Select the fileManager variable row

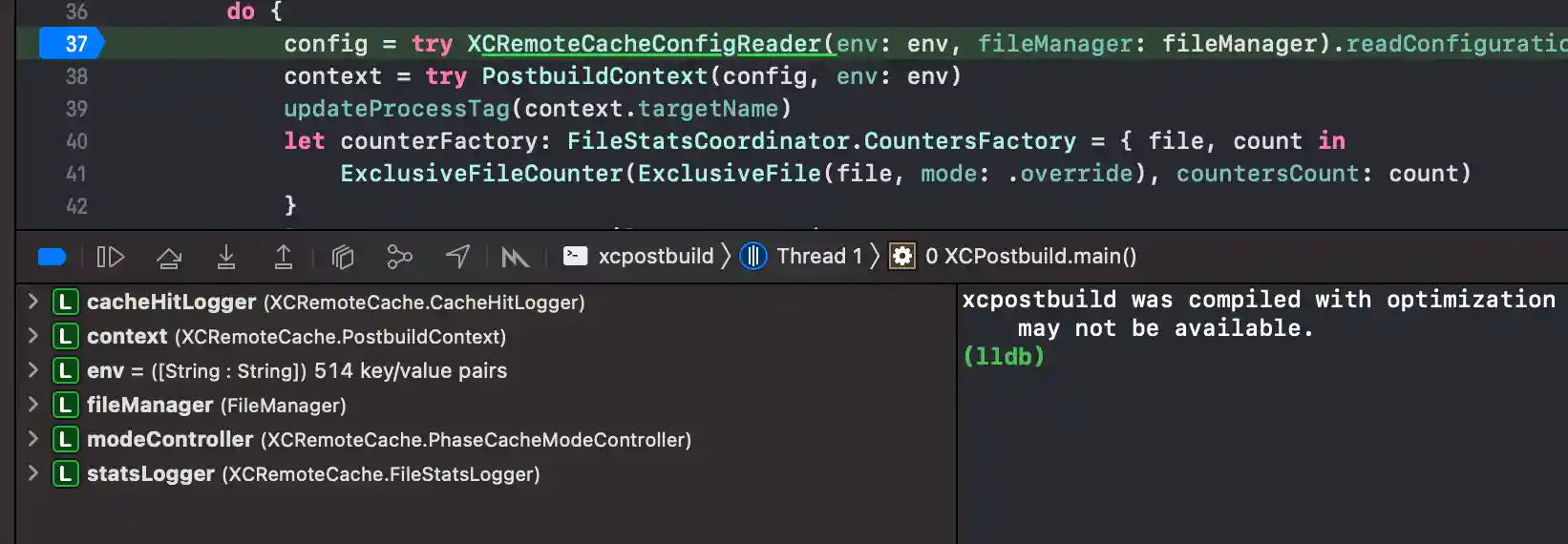[x=486, y=405]
